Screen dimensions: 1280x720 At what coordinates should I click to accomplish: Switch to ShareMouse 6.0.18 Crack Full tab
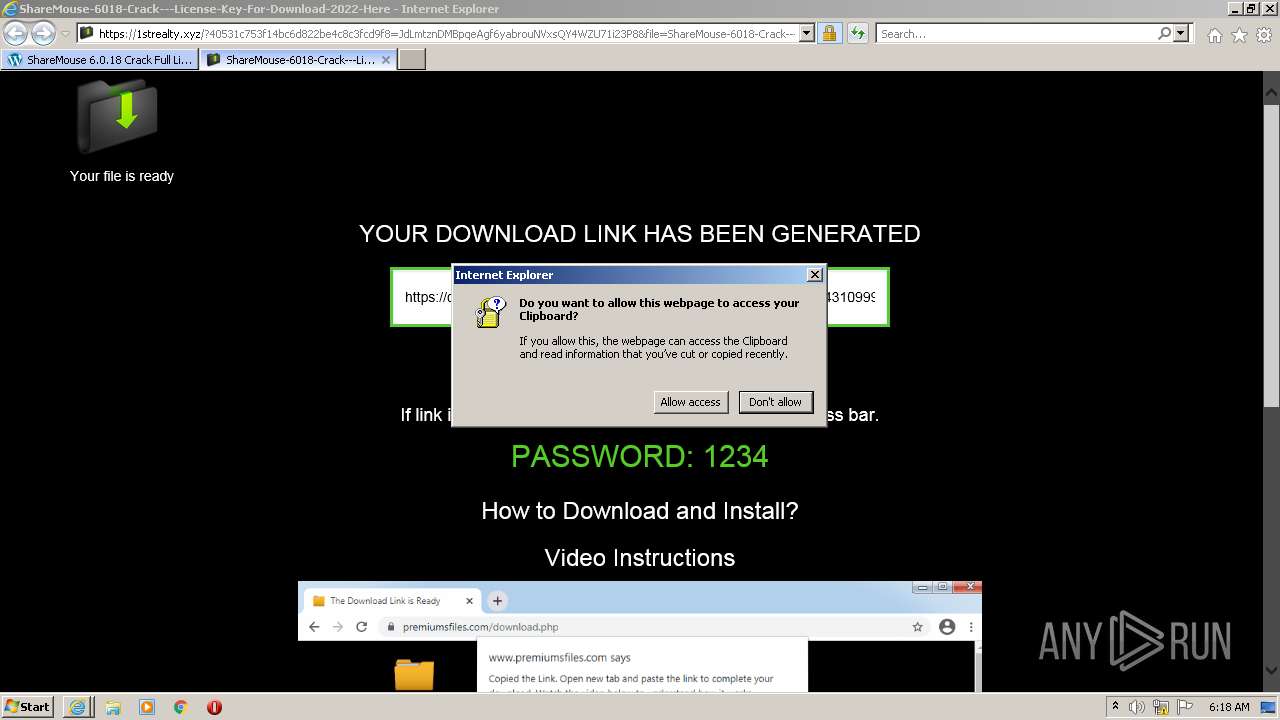99,60
